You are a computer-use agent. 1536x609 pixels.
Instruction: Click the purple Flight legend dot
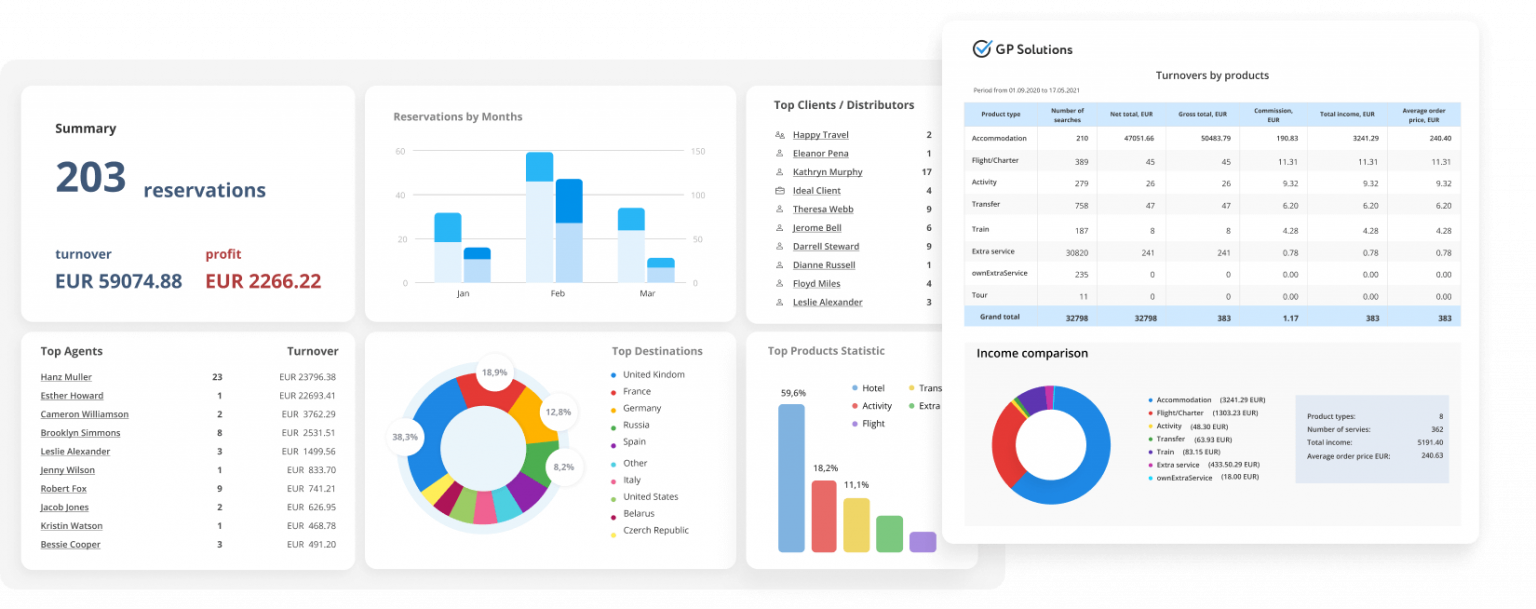pos(855,423)
